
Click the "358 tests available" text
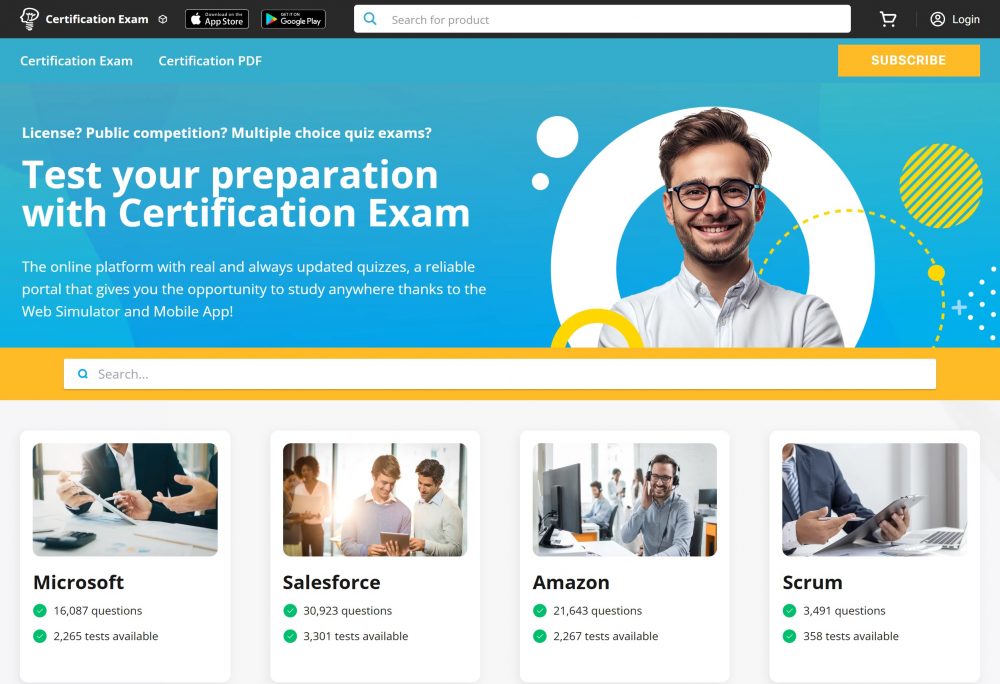(851, 636)
